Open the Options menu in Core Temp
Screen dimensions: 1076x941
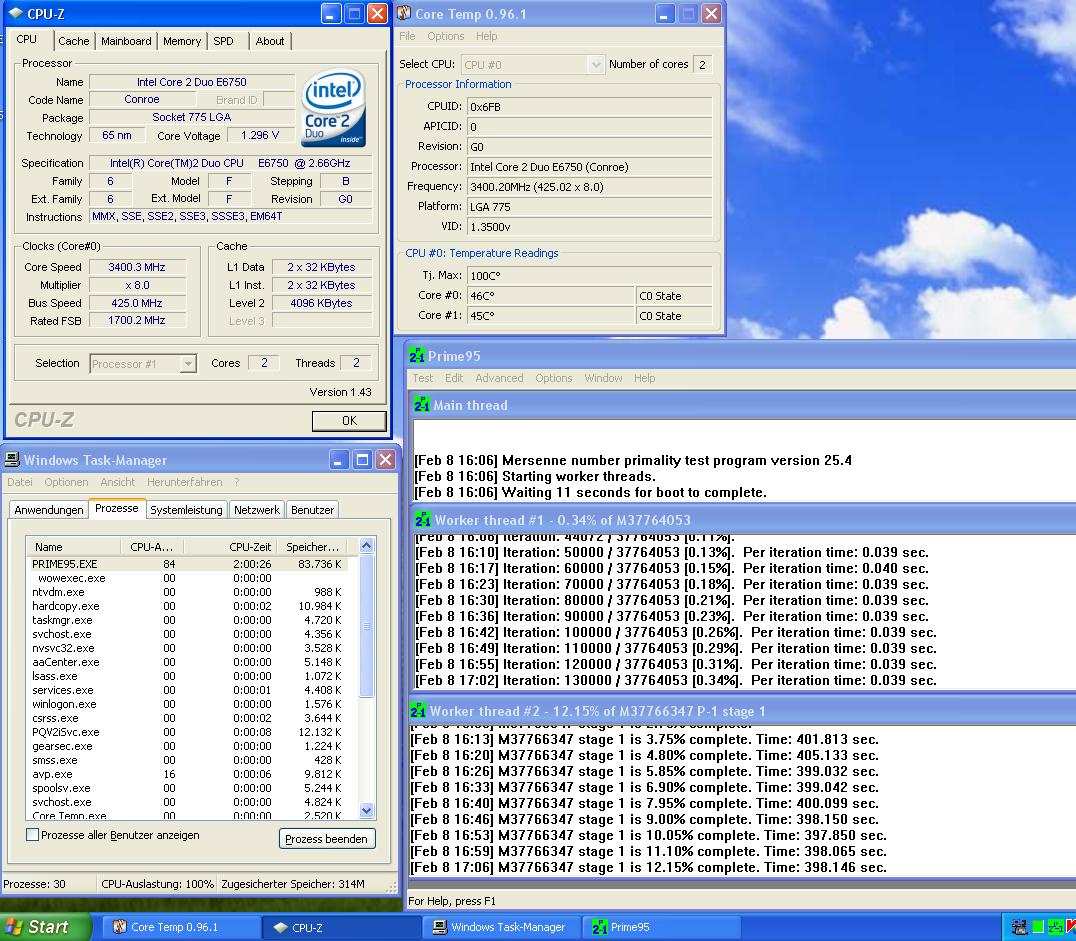click(x=445, y=36)
